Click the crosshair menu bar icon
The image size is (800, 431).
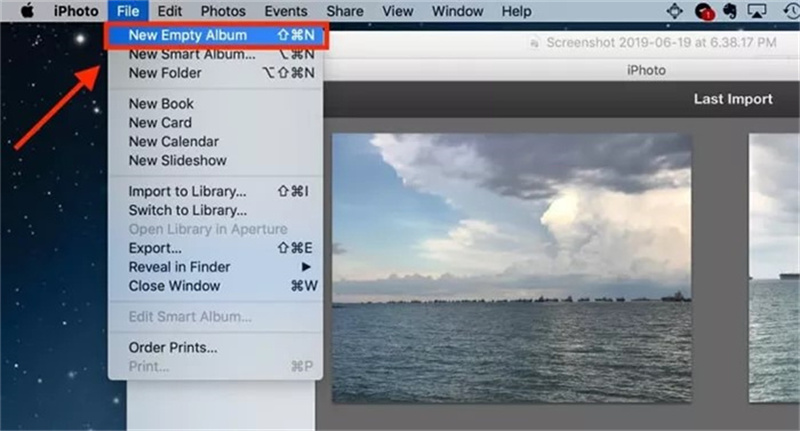pyautogui.click(x=674, y=11)
